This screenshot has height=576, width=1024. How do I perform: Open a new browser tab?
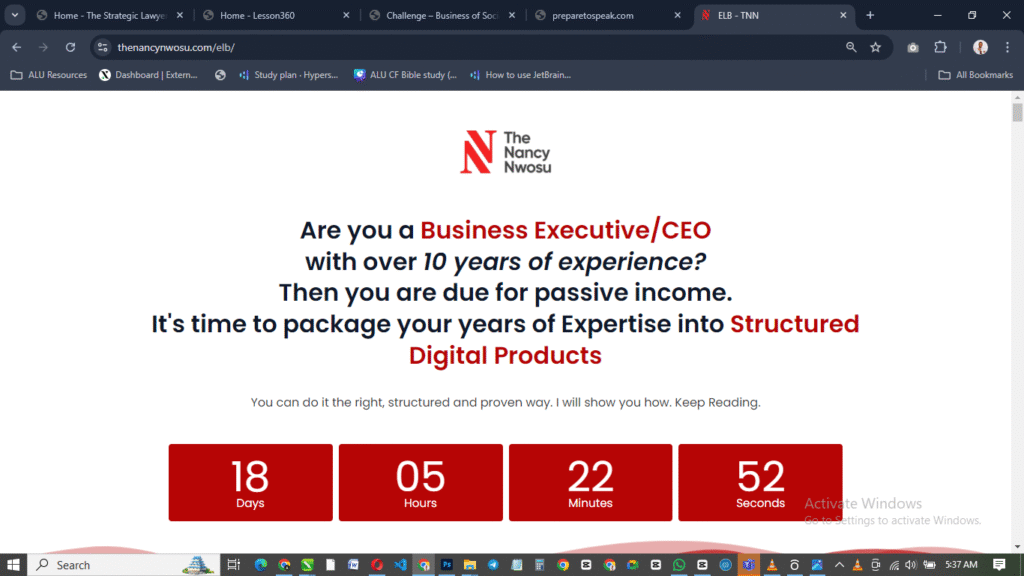click(x=870, y=15)
